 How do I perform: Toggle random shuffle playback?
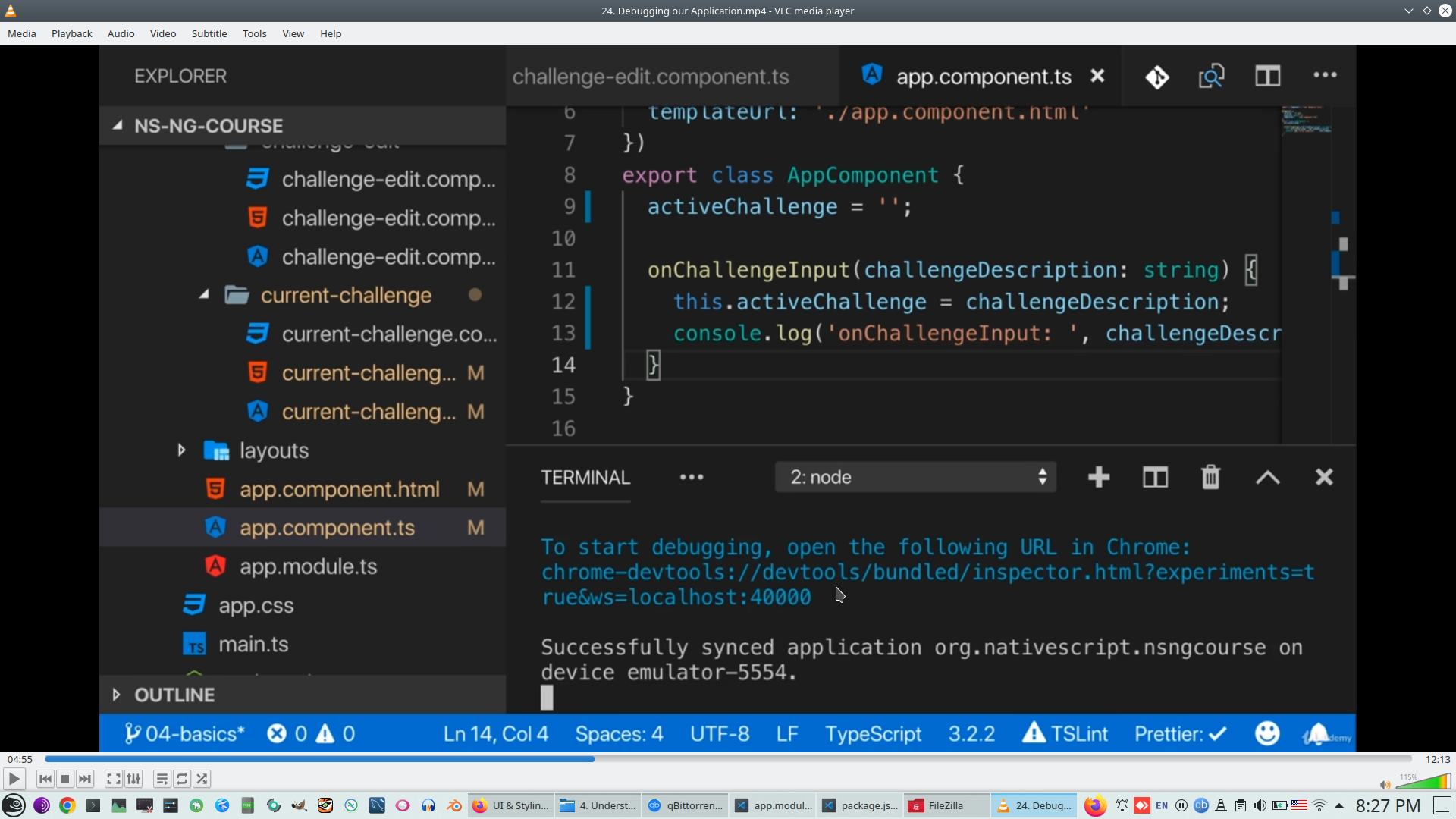coord(202,779)
